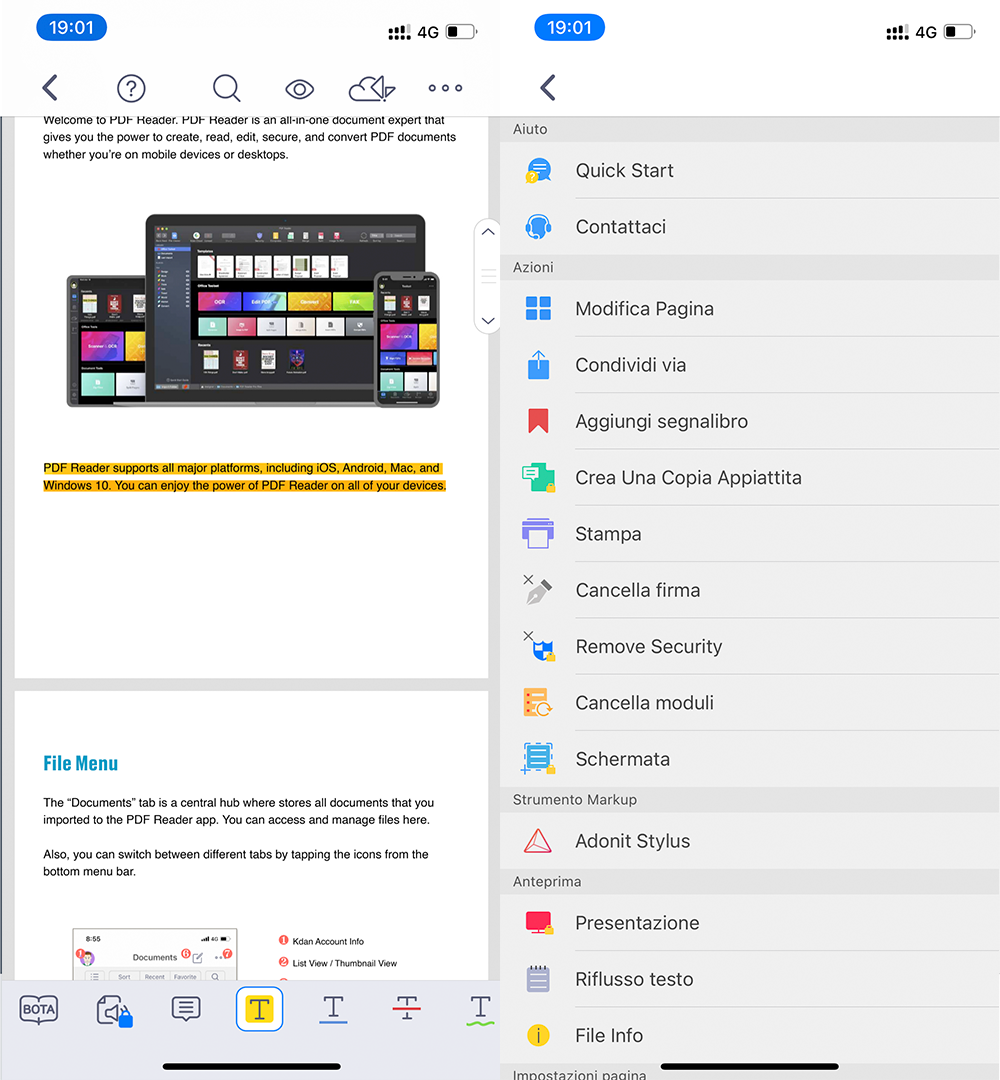Viewport: 1000px width, 1080px height.
Task: Select the green squiggly underline tool
Action: click(x=480, y=1009)
